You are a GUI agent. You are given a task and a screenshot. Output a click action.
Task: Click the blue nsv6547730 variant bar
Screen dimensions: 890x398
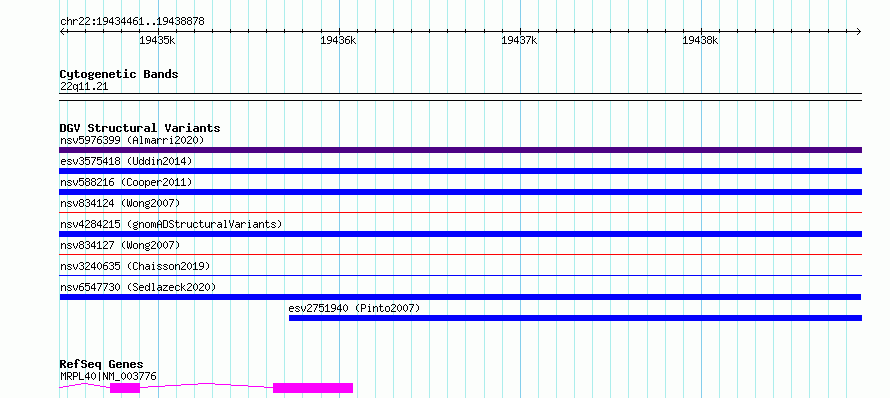click(460, 297)
